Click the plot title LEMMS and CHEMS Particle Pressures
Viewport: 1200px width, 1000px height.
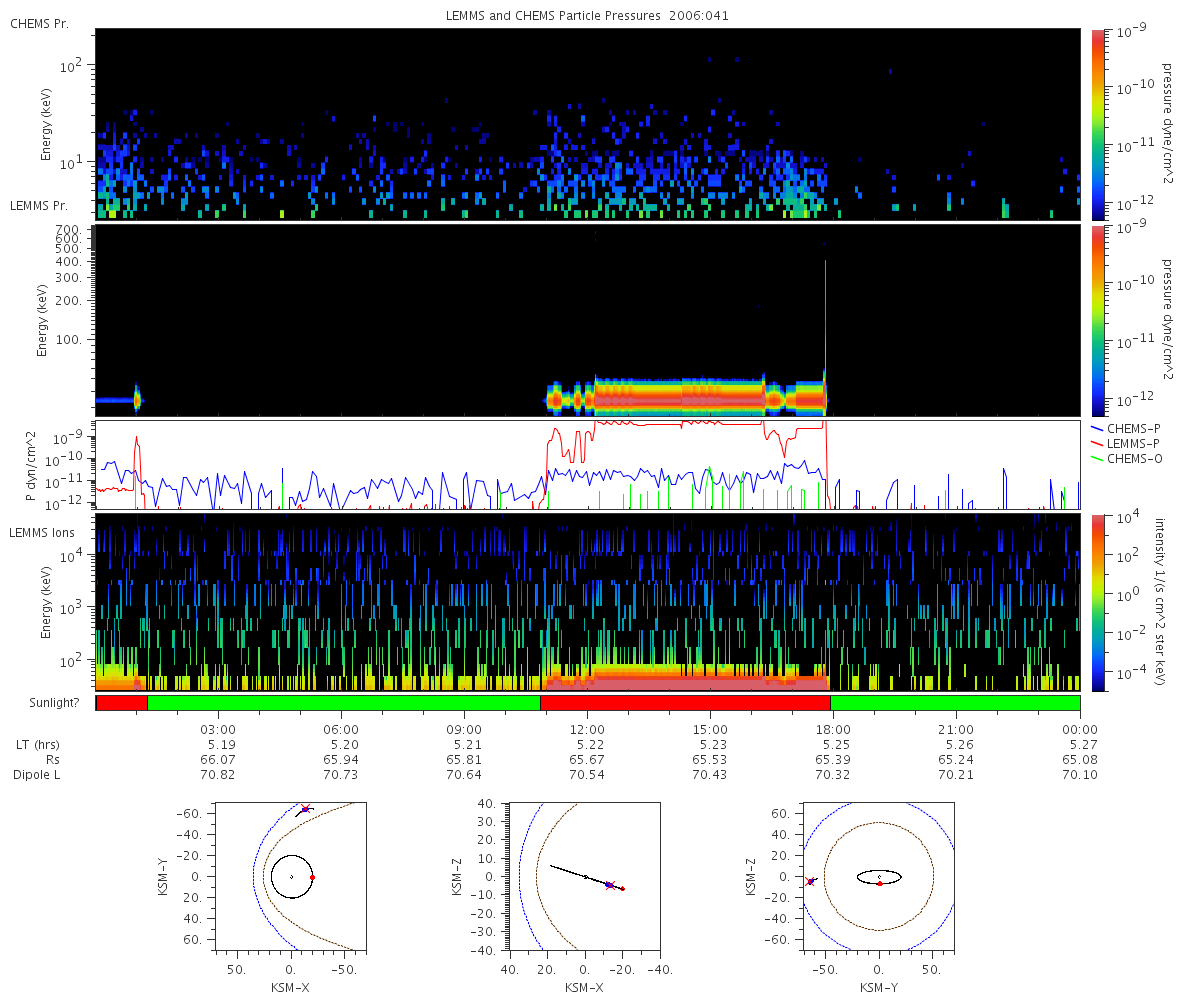(x=552, y=16)
